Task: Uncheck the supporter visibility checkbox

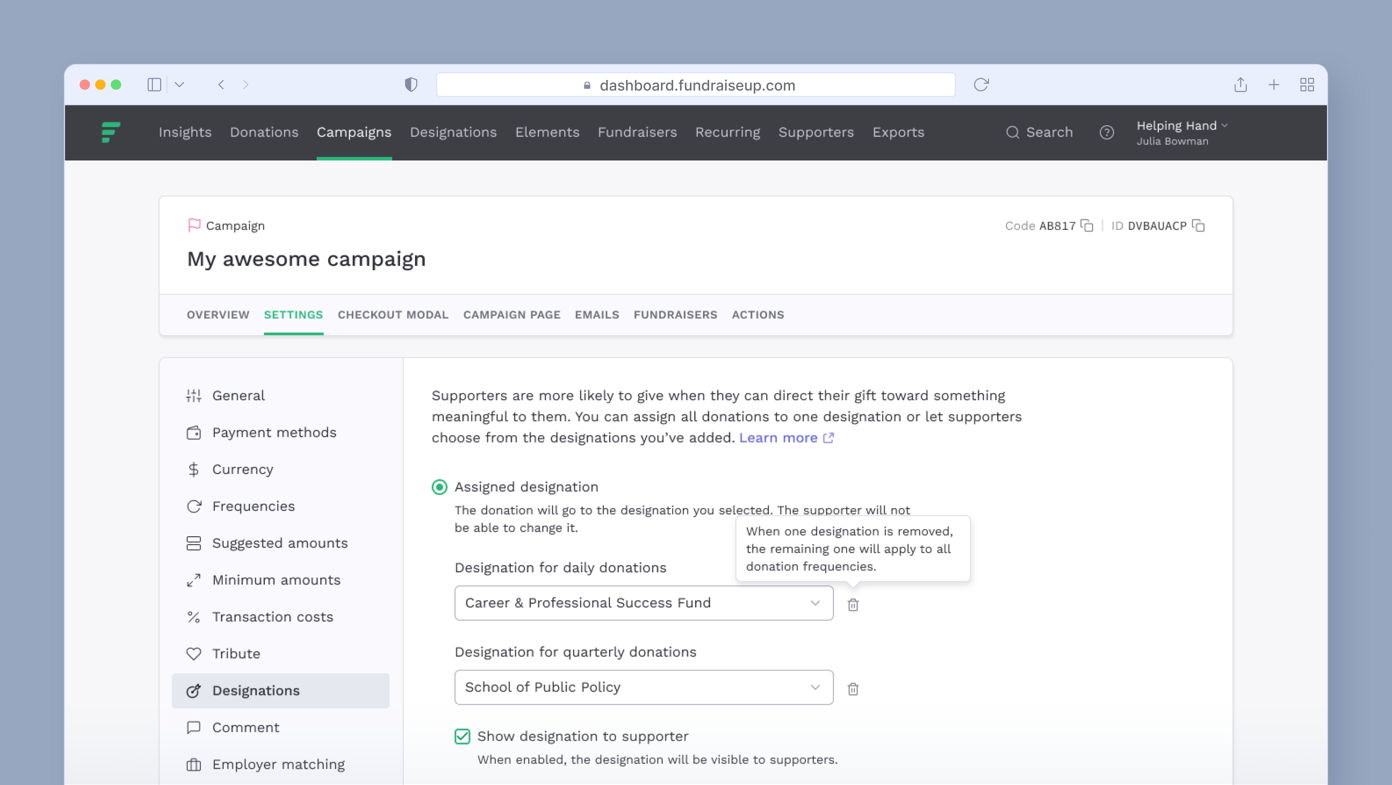Action: pos(462,735)
